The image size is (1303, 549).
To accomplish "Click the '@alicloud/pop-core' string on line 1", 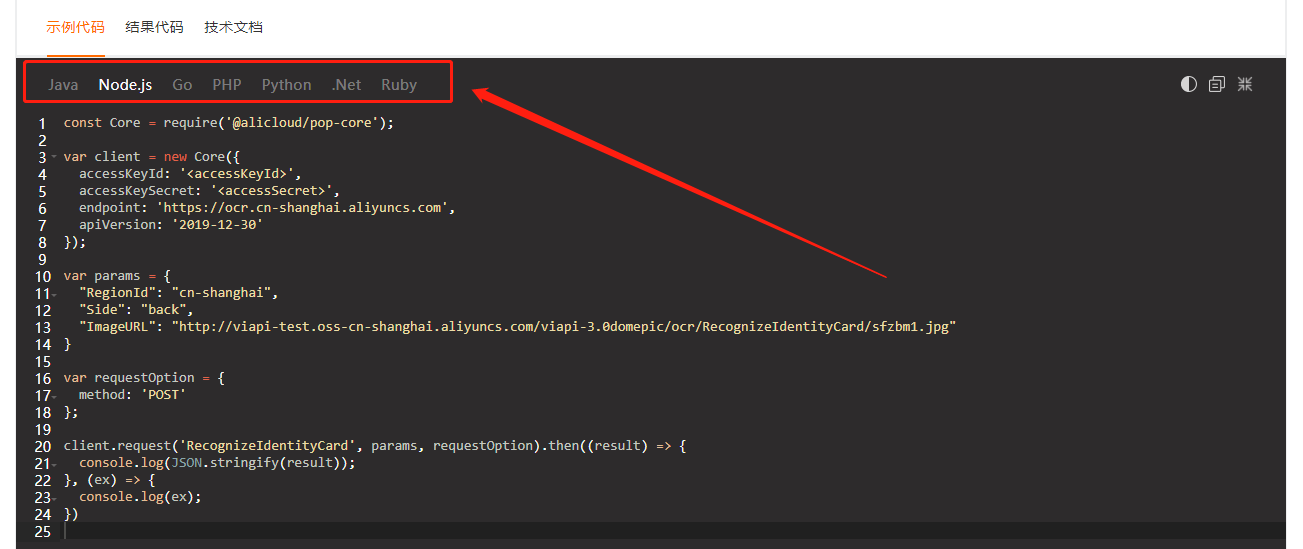I will pyautogui.click(x=306, y=123).
